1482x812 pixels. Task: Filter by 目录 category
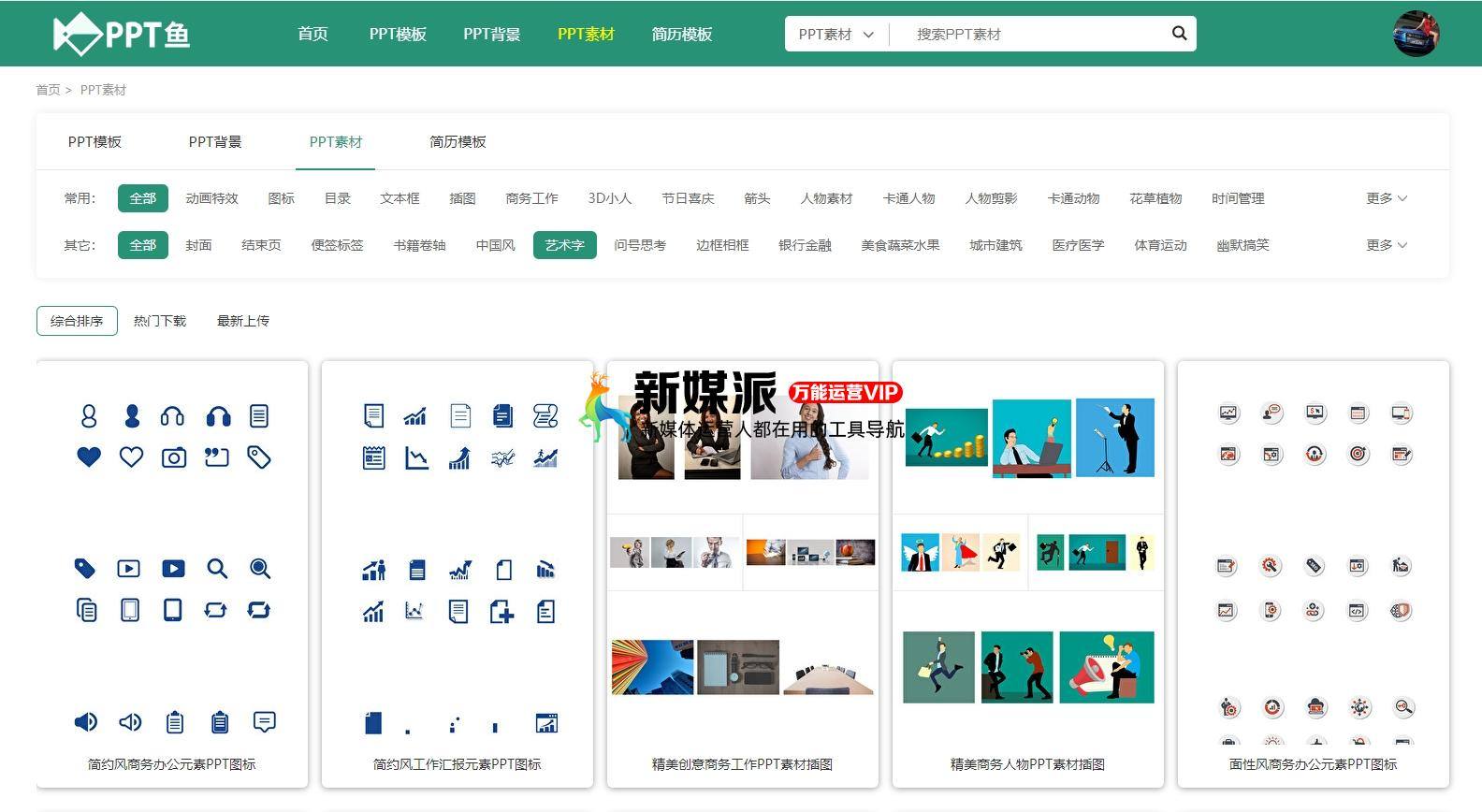(337, 198)
